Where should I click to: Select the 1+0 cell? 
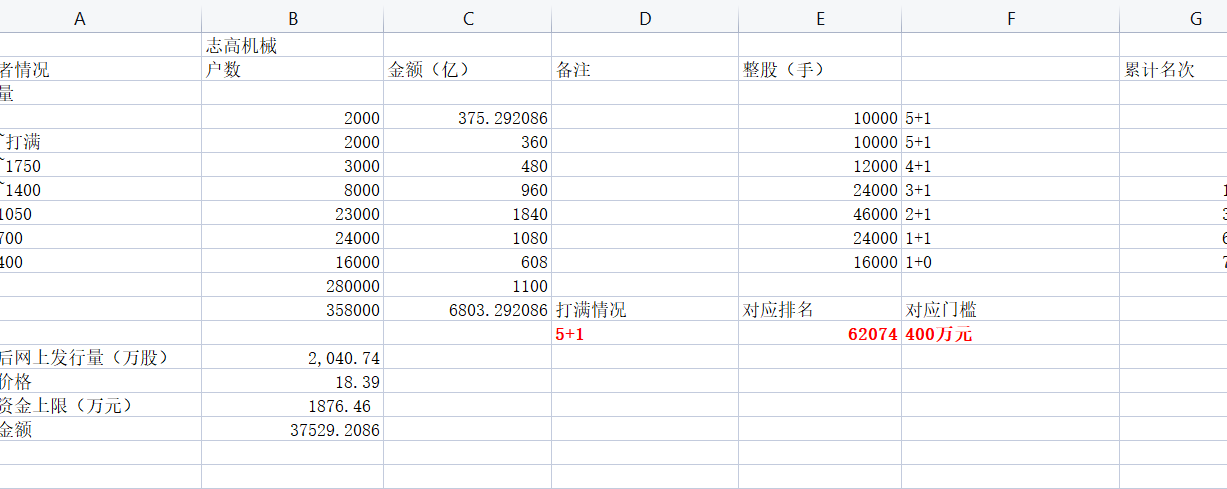point(1010,261)
